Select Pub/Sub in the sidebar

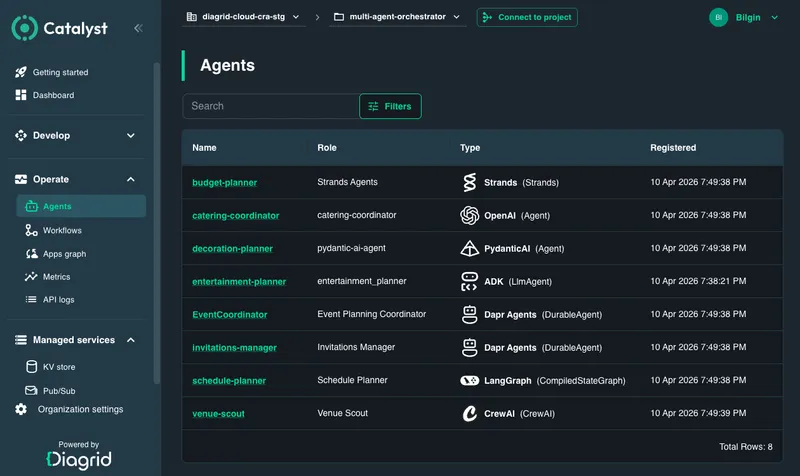point(58,390)
